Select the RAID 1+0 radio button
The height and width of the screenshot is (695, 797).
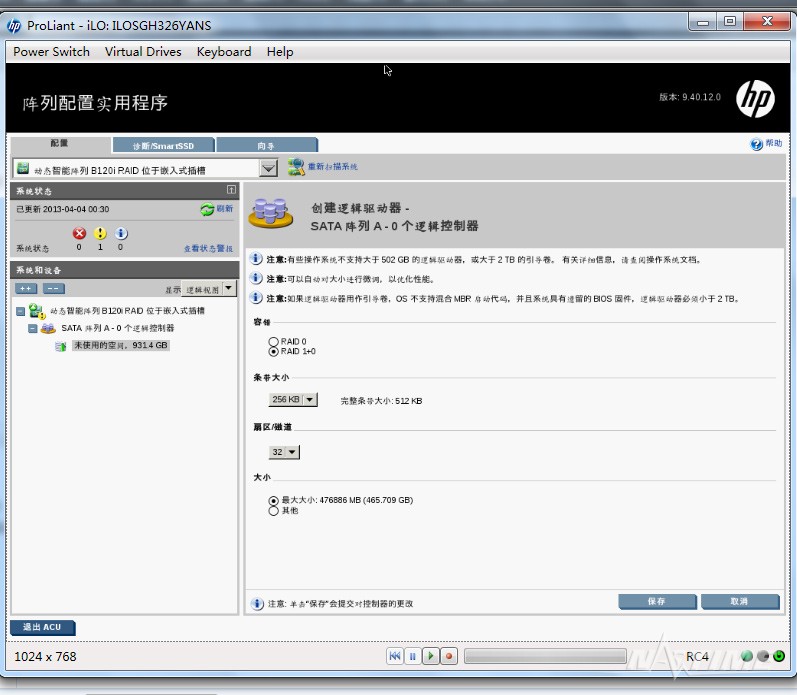point(273,351)
